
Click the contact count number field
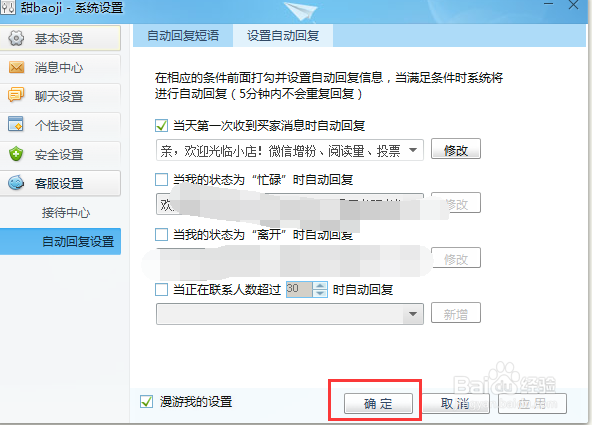coord(299,289)
